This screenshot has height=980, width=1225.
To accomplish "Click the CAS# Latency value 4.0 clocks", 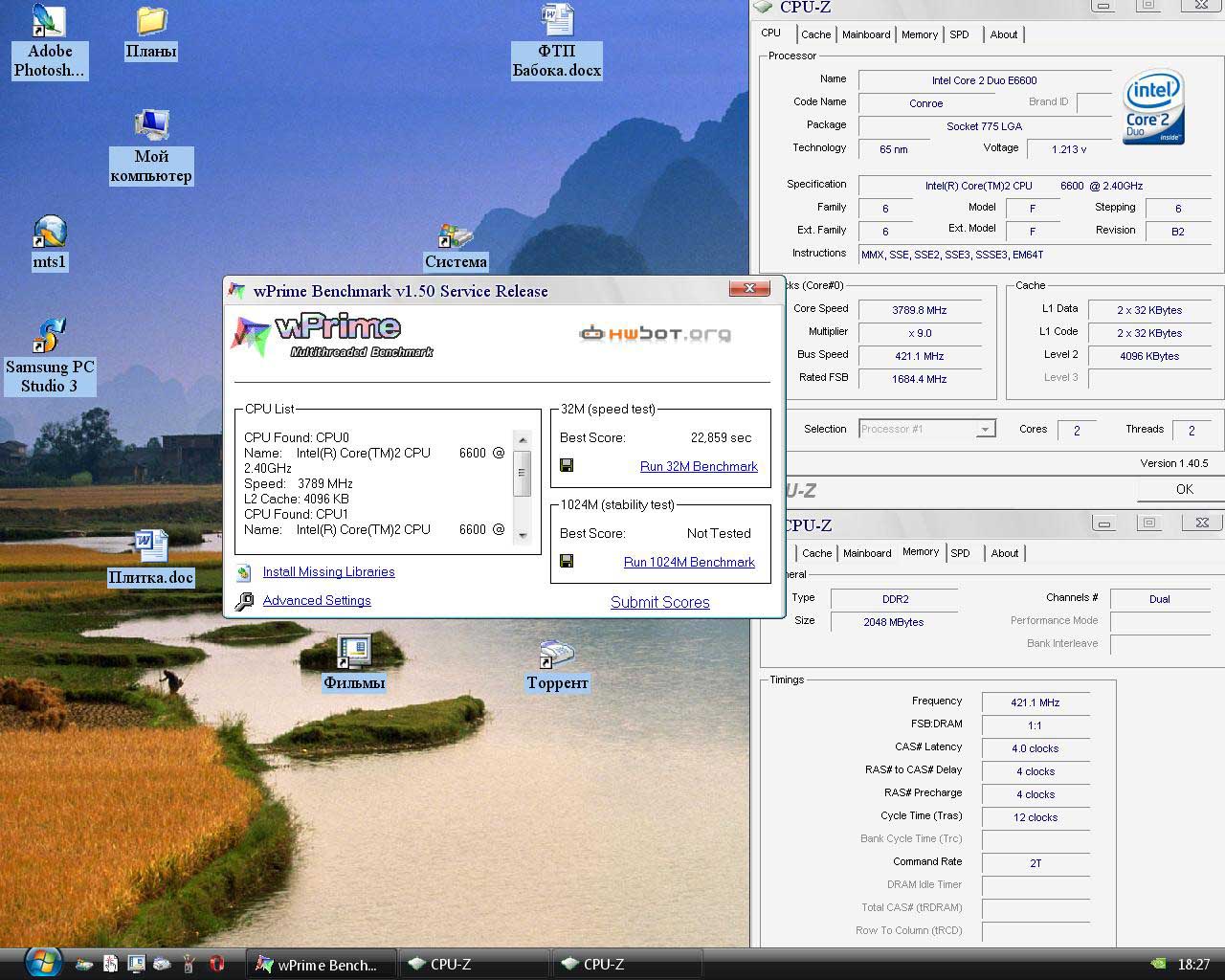I will [x=1036, y=748].
